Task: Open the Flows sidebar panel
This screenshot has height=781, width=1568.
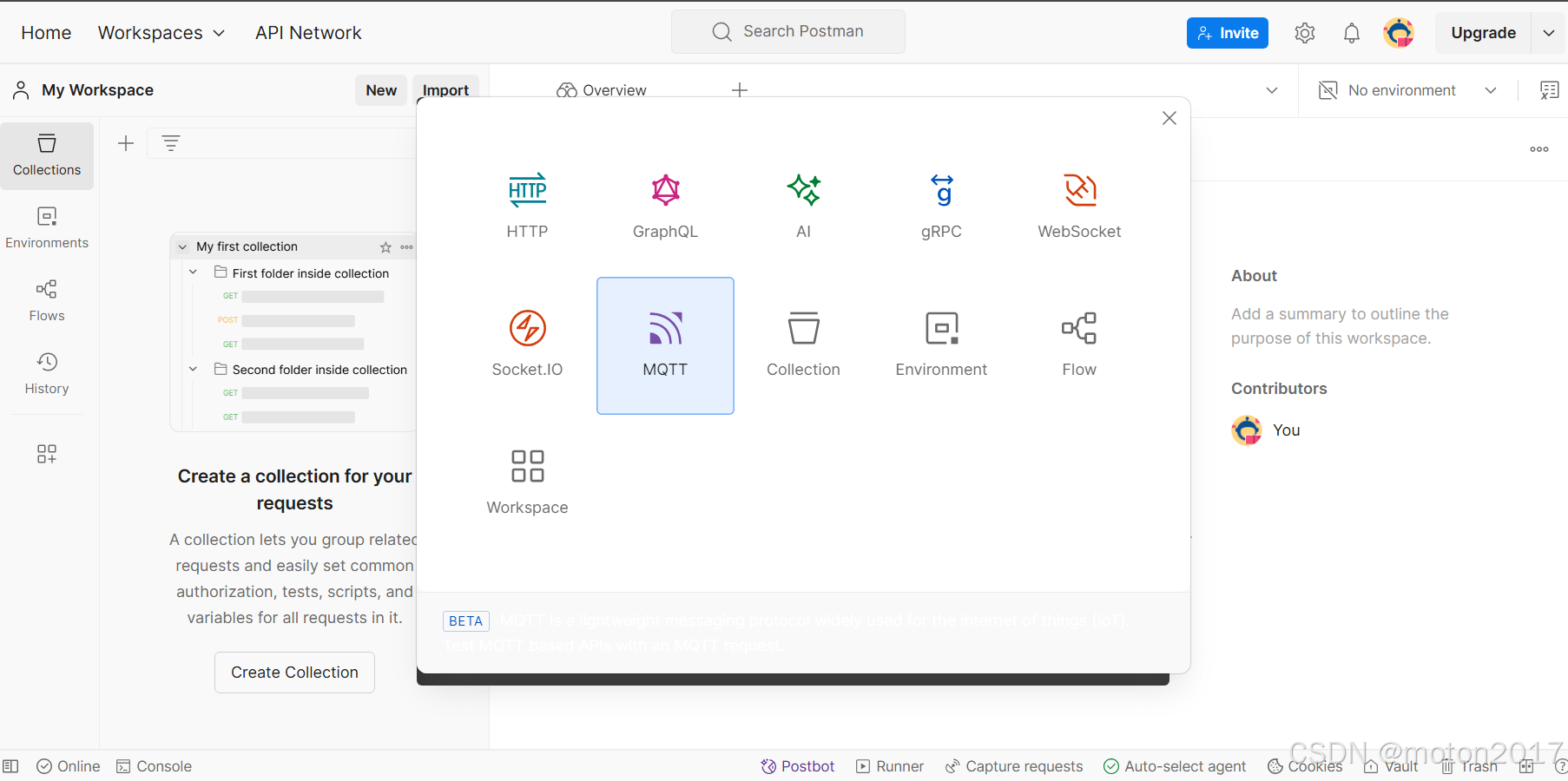Action: [x=47, y=302]
